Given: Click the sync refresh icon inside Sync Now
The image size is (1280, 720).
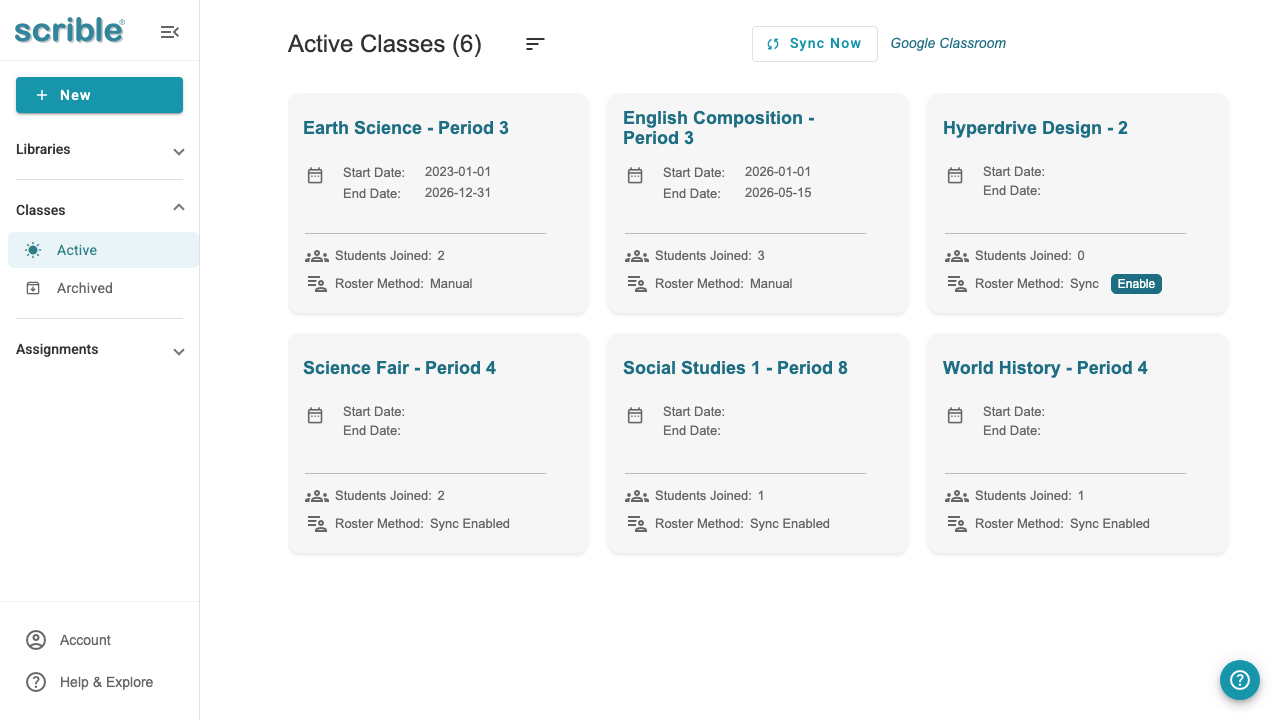Looking at the screenshot, I should (771, 44).
